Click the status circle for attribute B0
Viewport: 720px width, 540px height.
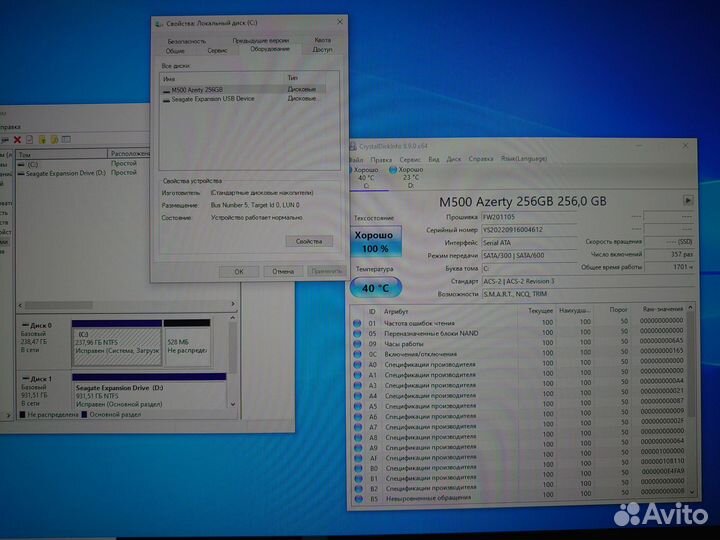click(359, 468)
